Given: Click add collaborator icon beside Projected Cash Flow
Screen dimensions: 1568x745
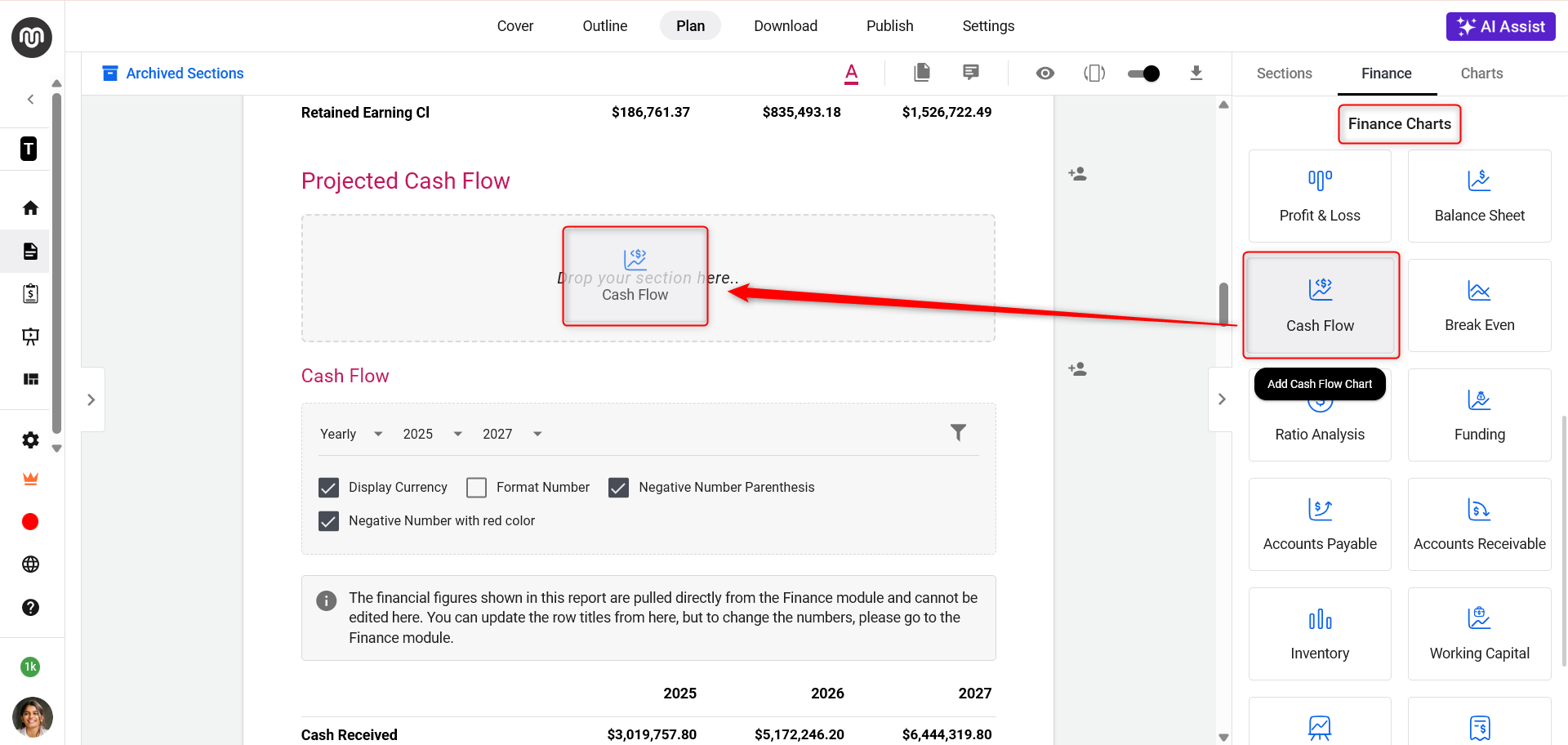Looking at the screenshot, I should coord(1077,174).
